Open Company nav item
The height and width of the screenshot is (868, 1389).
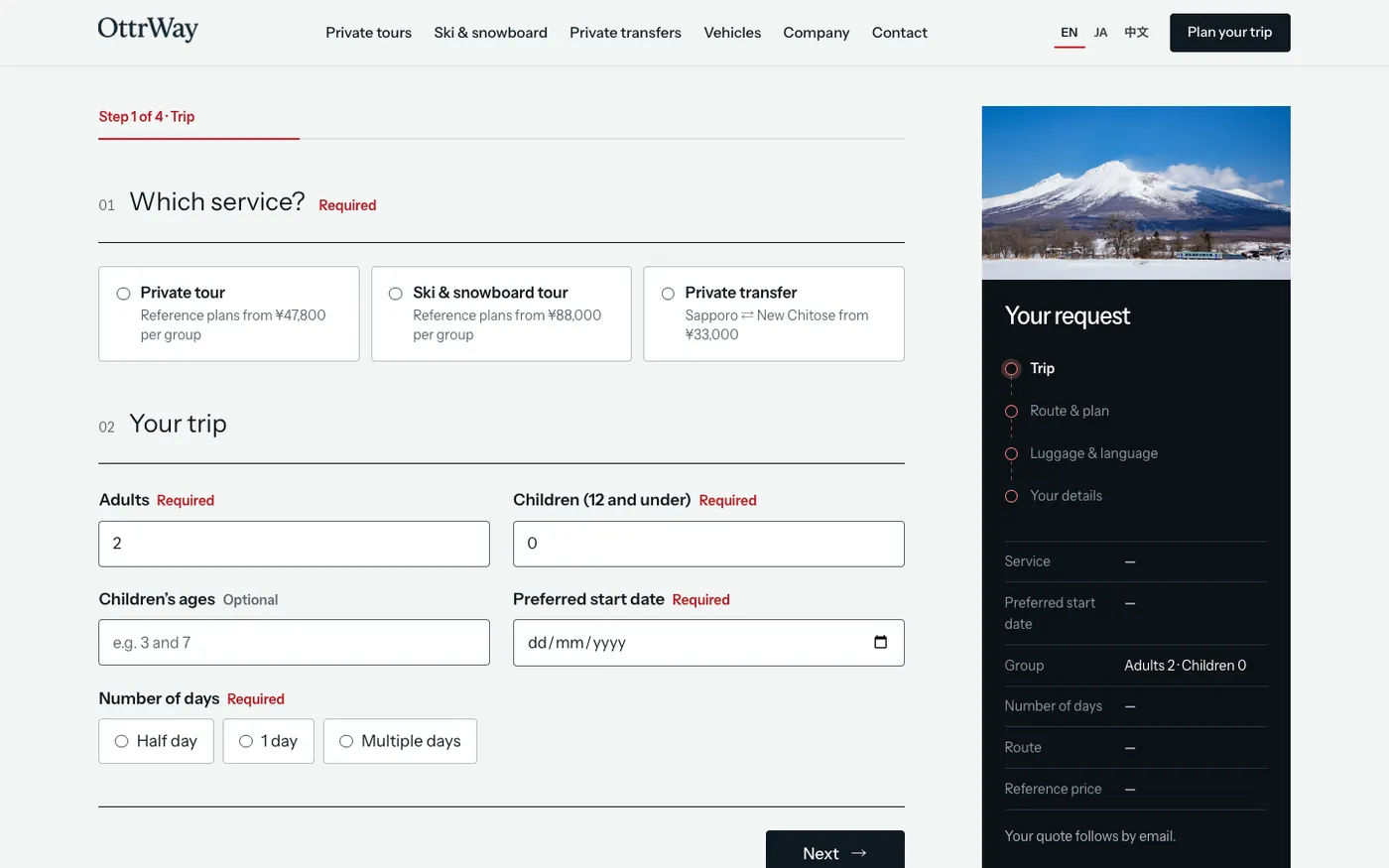pos(816,33)
